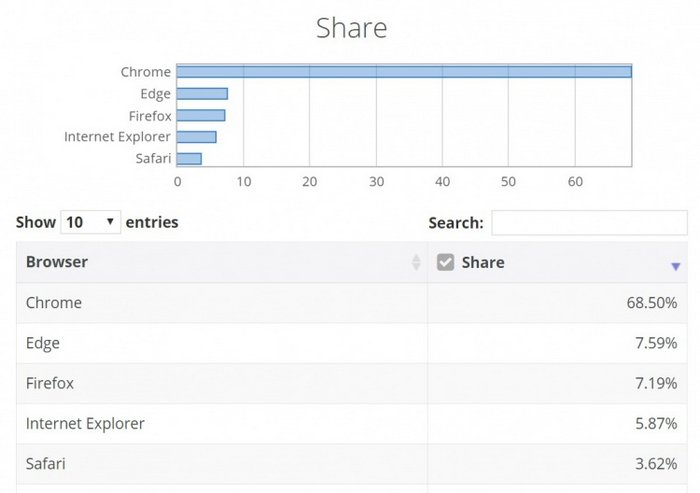The image size is (700, 493).
Task: Open the Show entries count dropdown
Action: [x=90, y=222]
